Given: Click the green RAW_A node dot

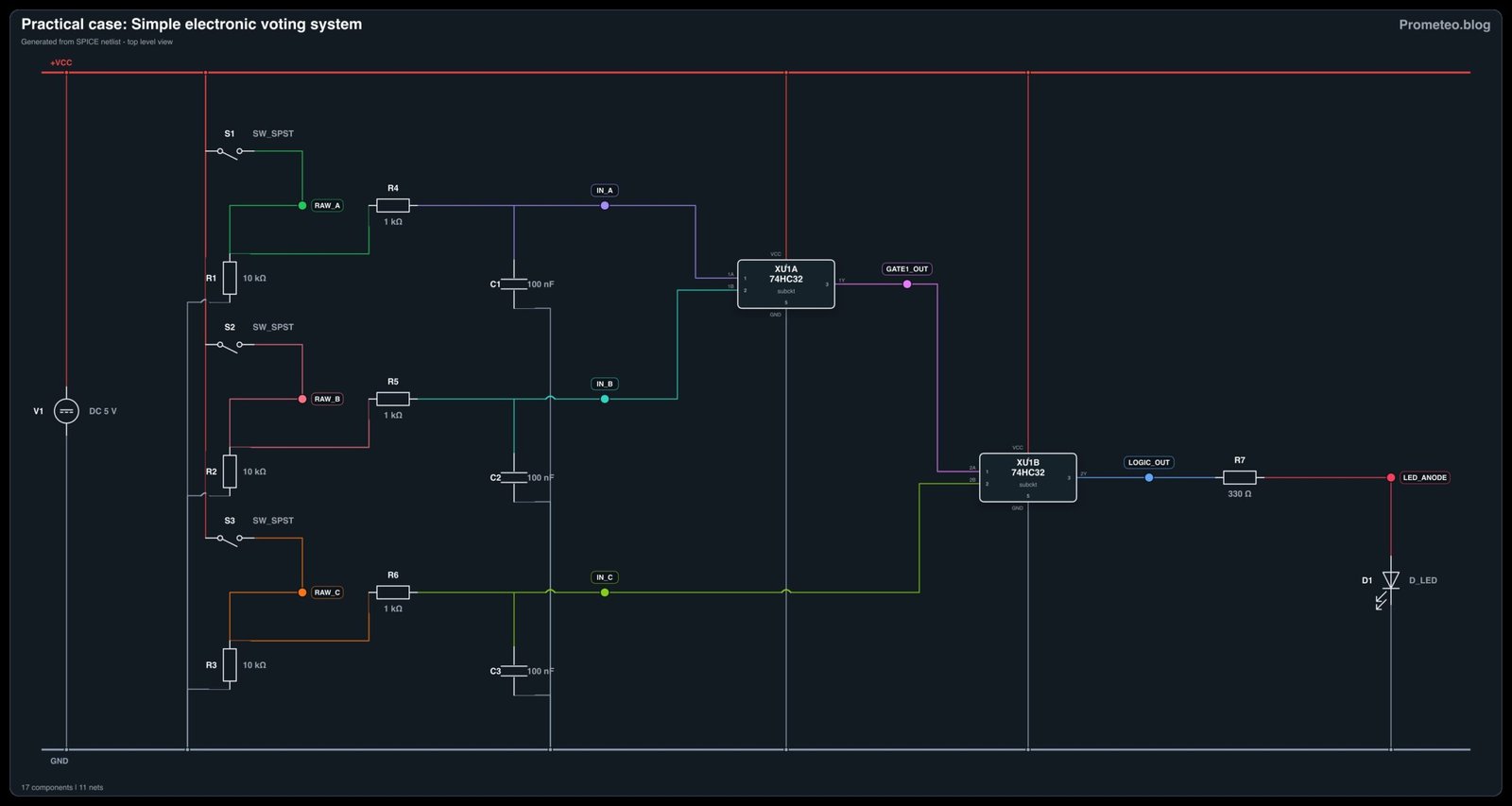Looking at the screenshot, I should click(x=302, y=205).
